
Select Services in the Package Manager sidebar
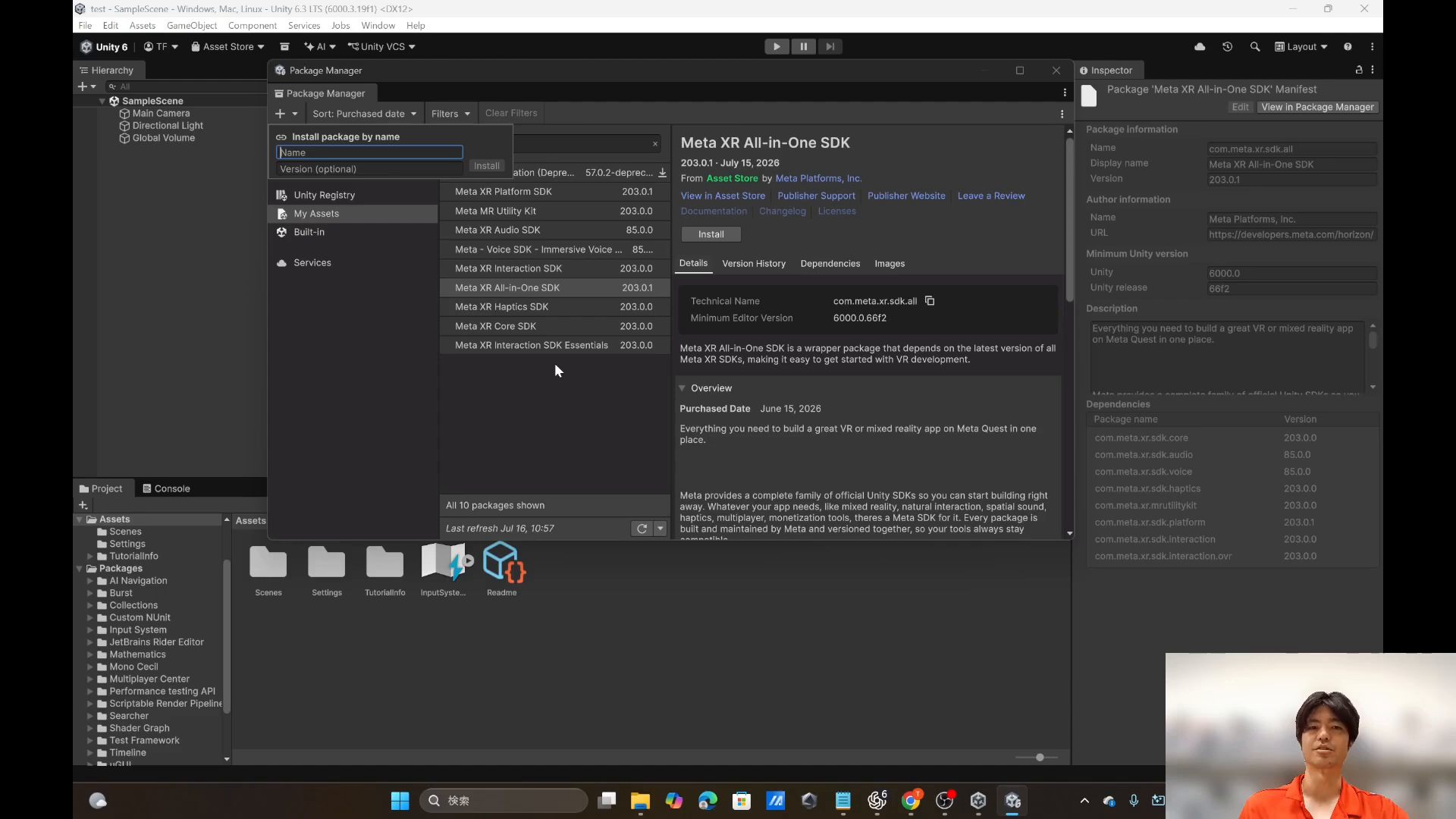[354, 263]
